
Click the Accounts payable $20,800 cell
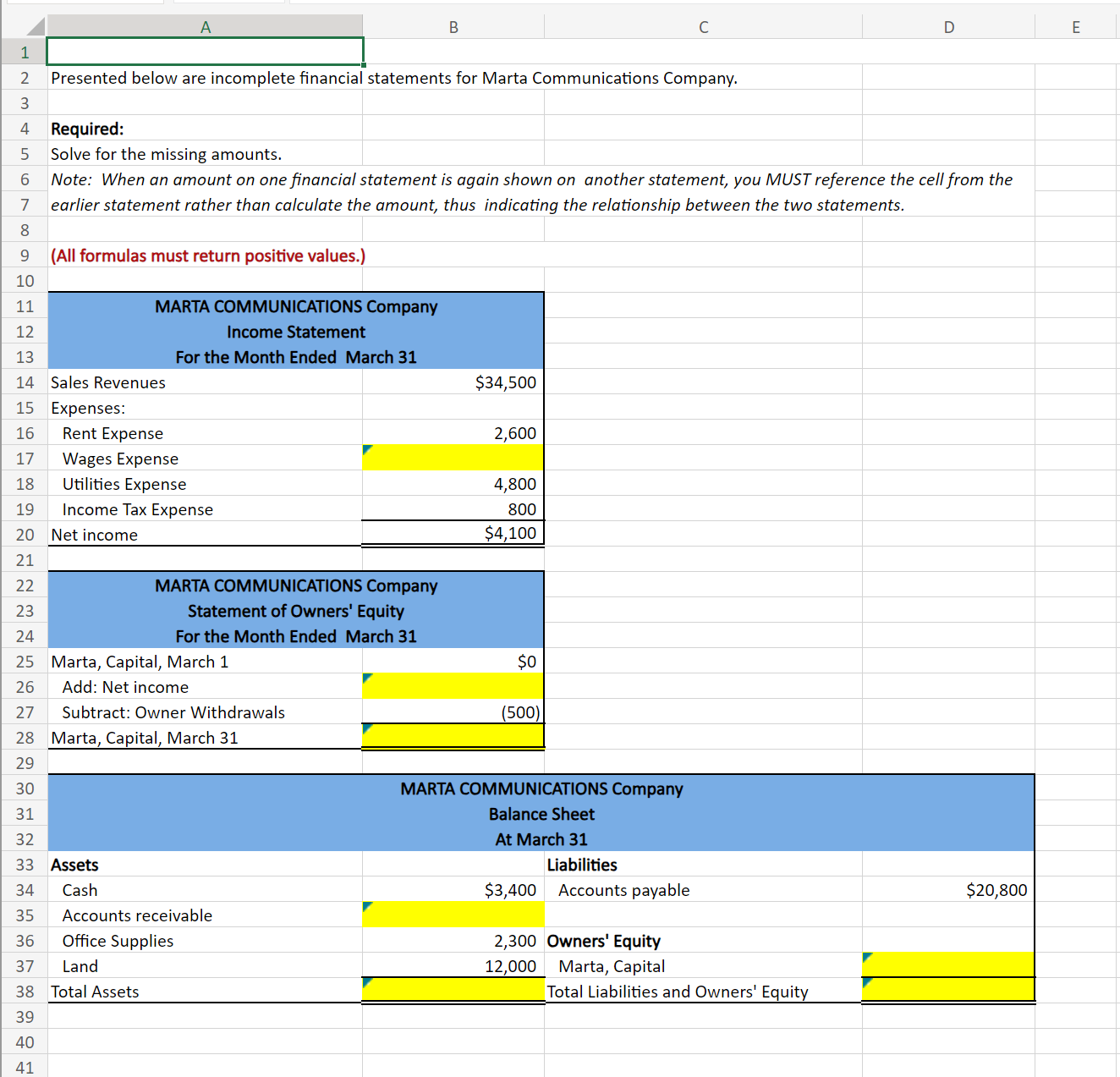coord(948,889)
